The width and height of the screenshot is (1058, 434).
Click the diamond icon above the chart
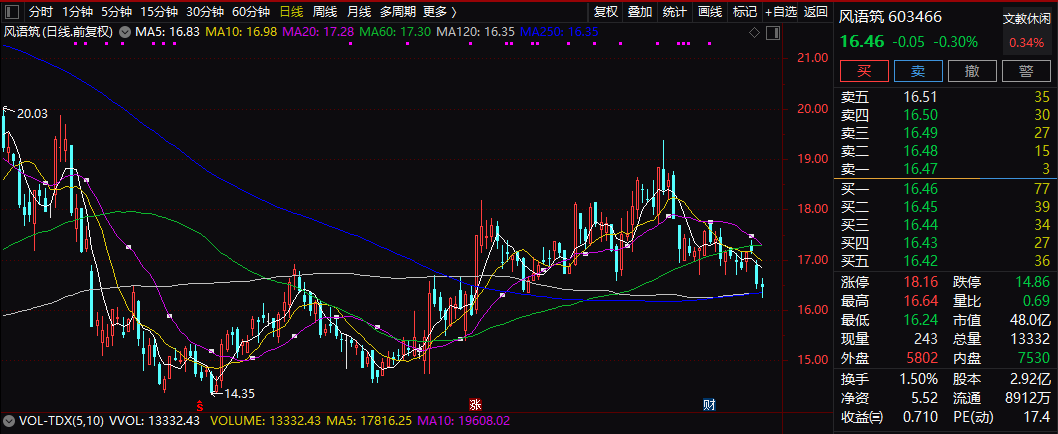[x=754, y=32]
